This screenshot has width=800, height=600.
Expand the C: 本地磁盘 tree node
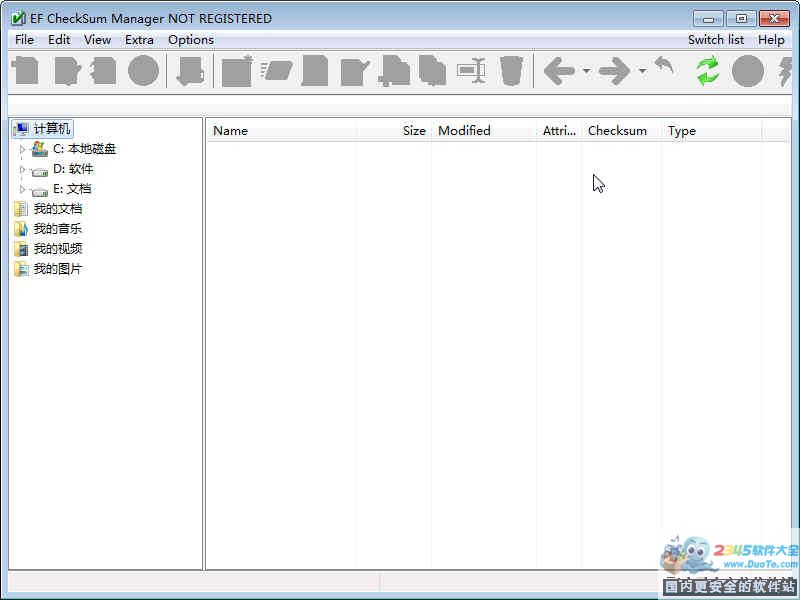pos(22,149)
